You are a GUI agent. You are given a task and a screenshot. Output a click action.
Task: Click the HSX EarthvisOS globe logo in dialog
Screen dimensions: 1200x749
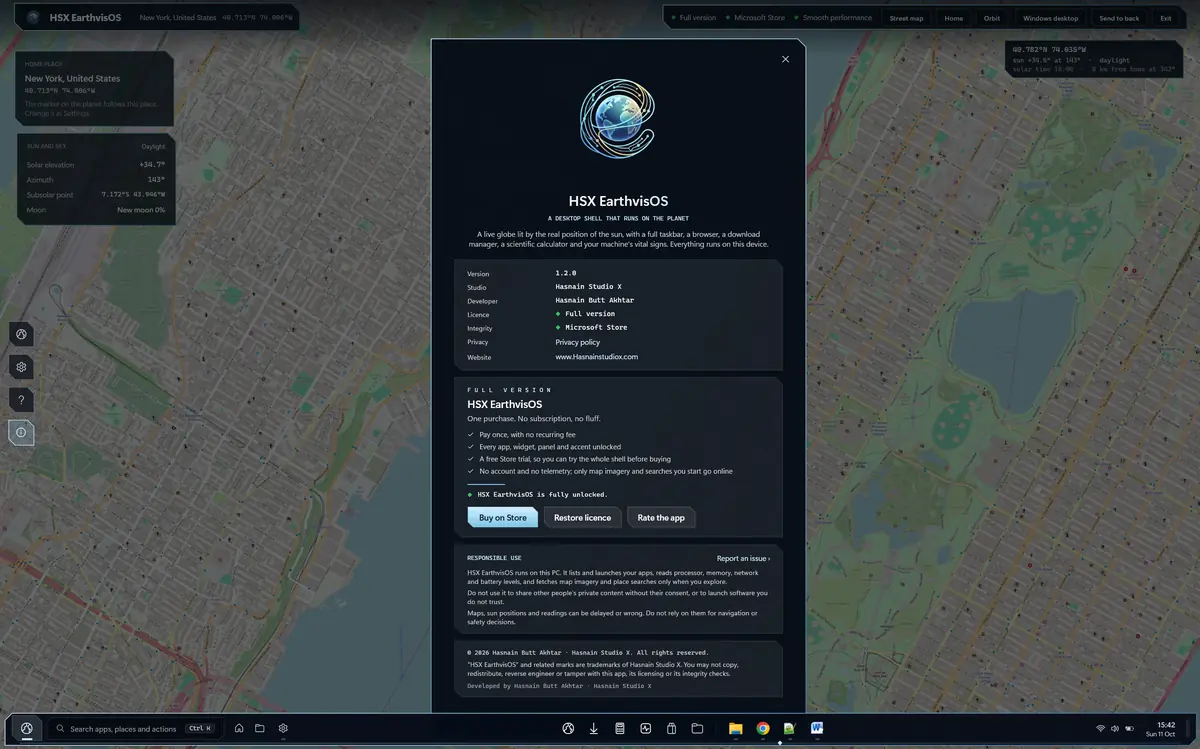(x=617, y=120)
